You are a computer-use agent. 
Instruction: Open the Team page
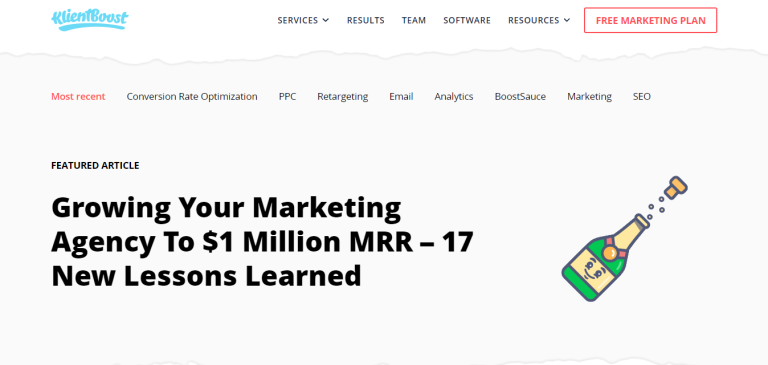pyautogui.click(x=414, y=21)
